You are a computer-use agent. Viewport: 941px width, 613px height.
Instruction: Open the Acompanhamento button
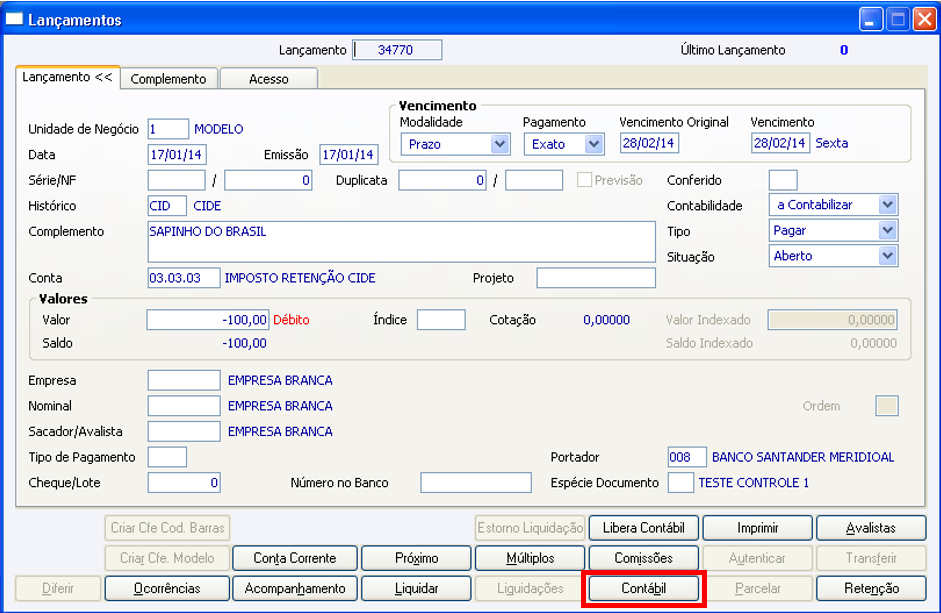[x=295, y=588]
